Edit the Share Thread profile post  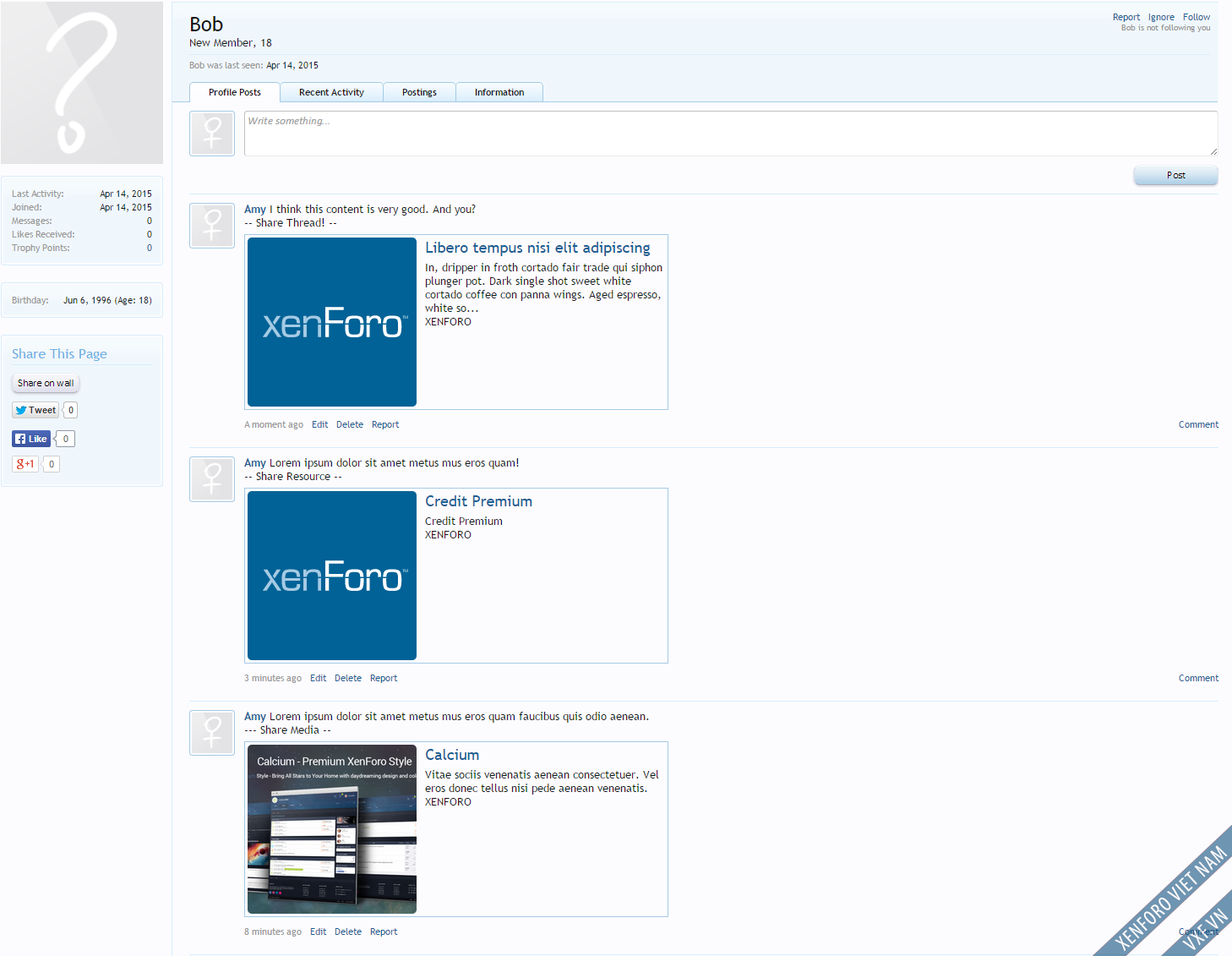coord(319,424)
